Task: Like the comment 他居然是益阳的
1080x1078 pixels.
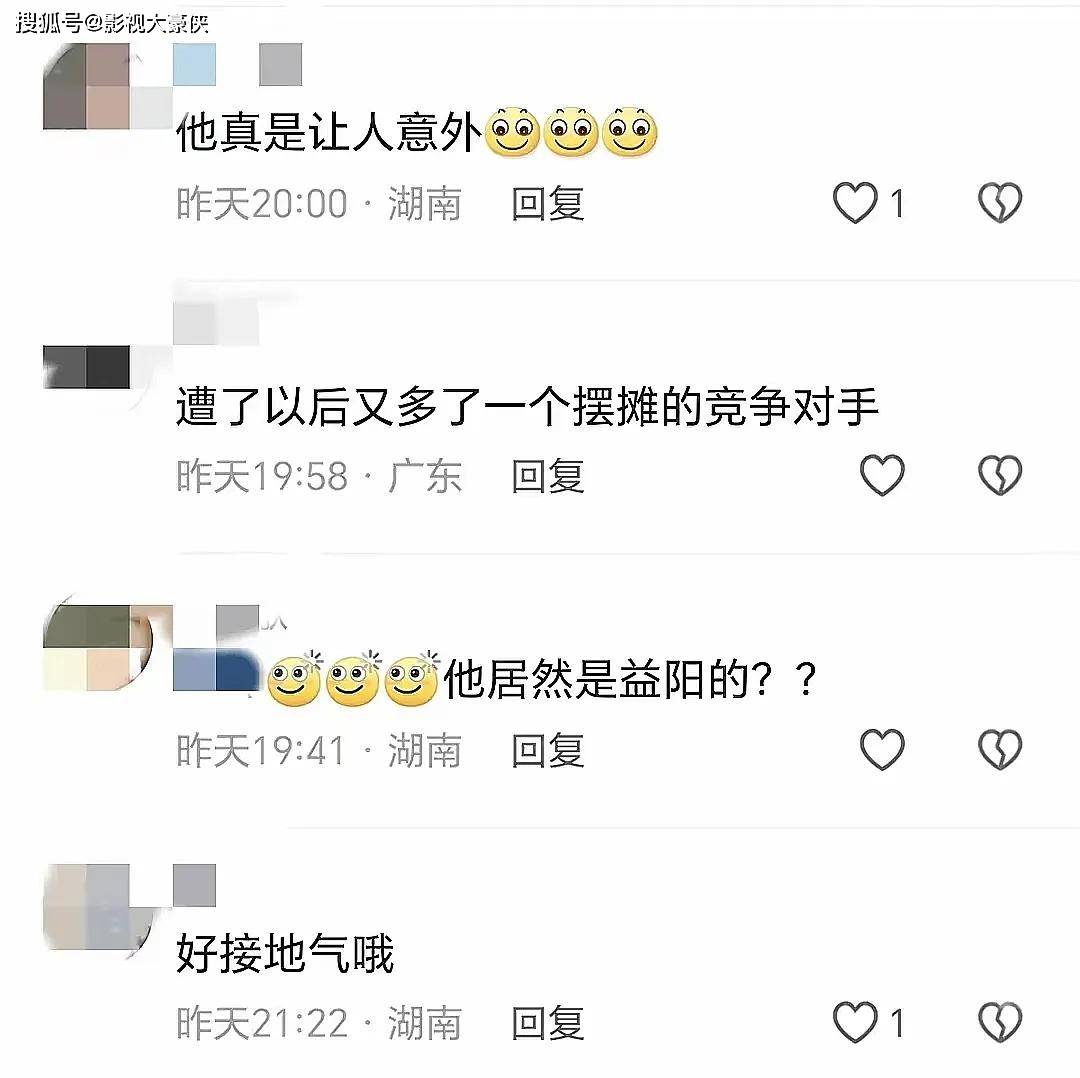Action: pos(882,749)
